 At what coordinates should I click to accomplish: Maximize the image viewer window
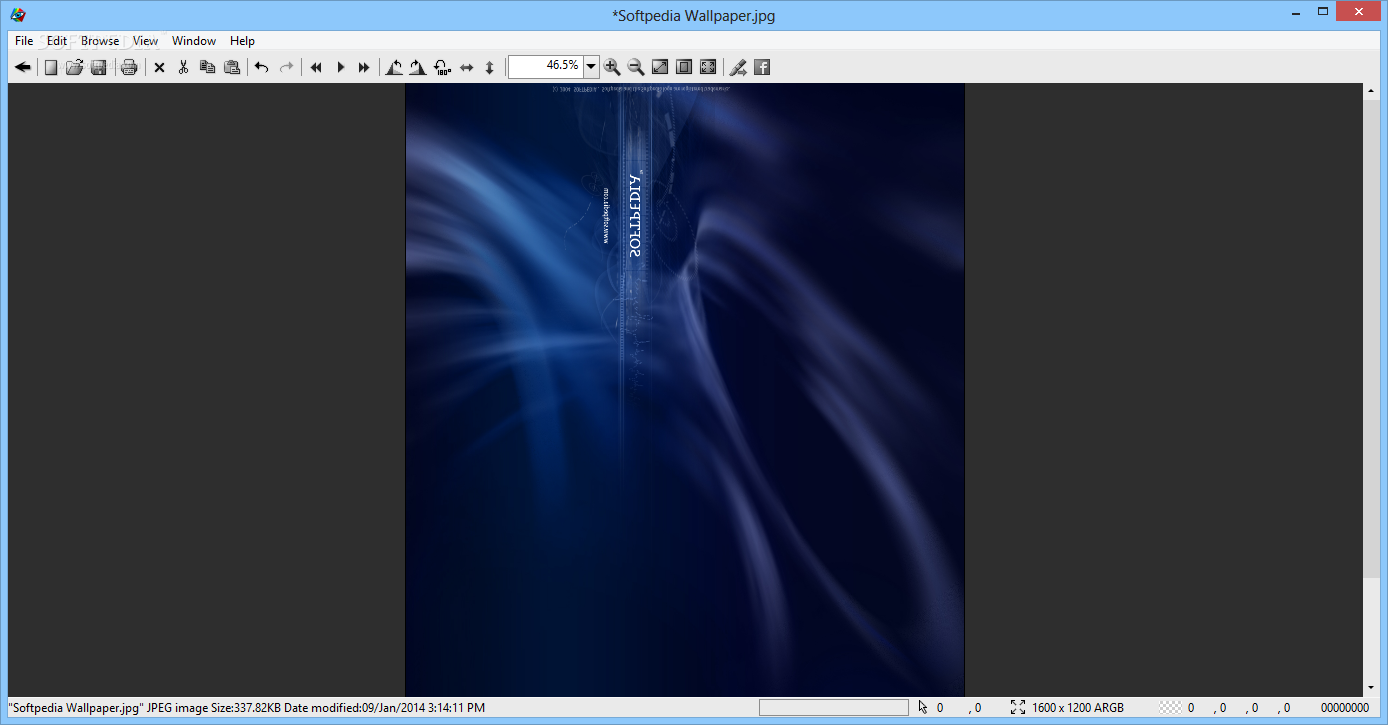pyautogui.click(x=1323, y=11)
